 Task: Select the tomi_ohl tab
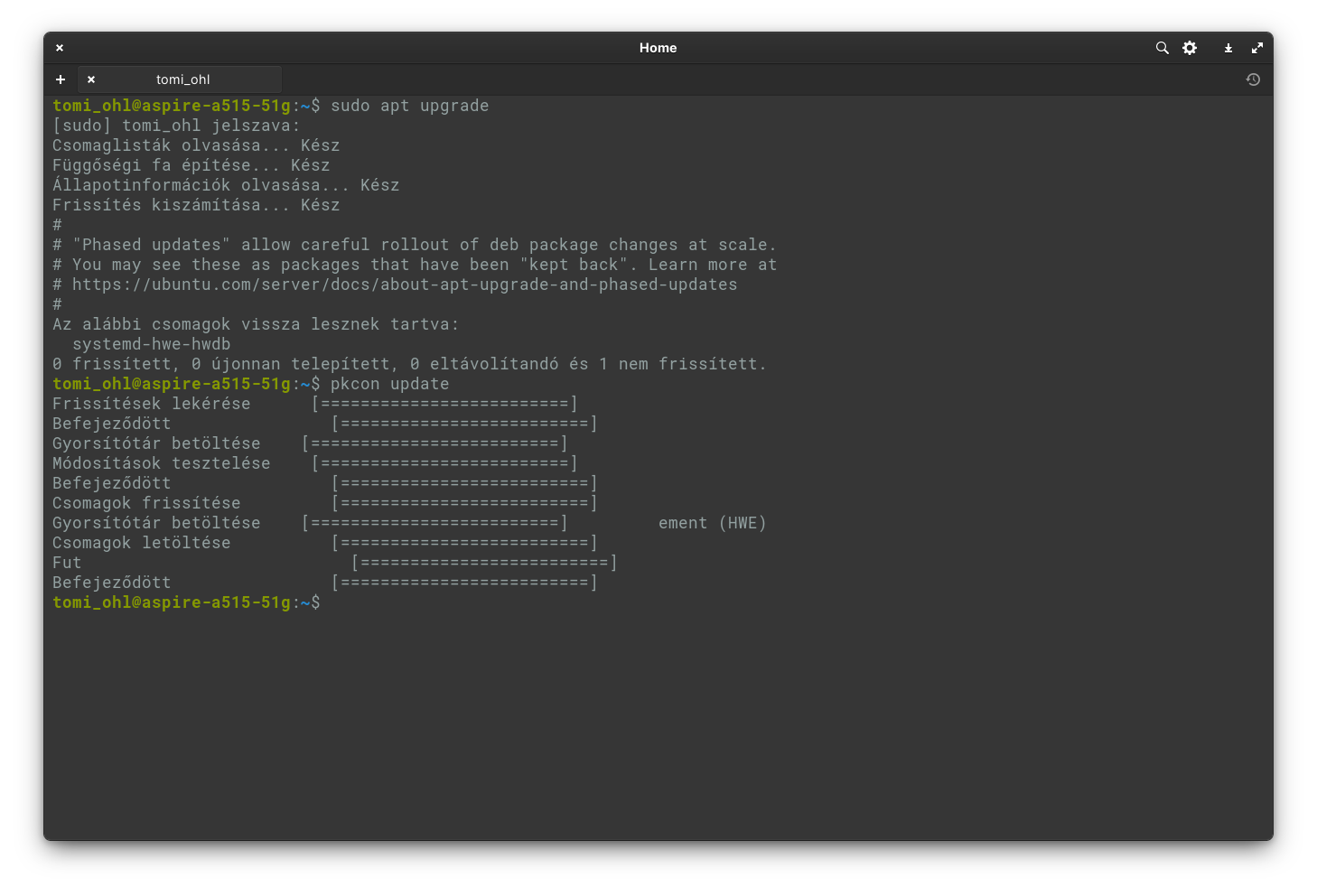point(181,79)
